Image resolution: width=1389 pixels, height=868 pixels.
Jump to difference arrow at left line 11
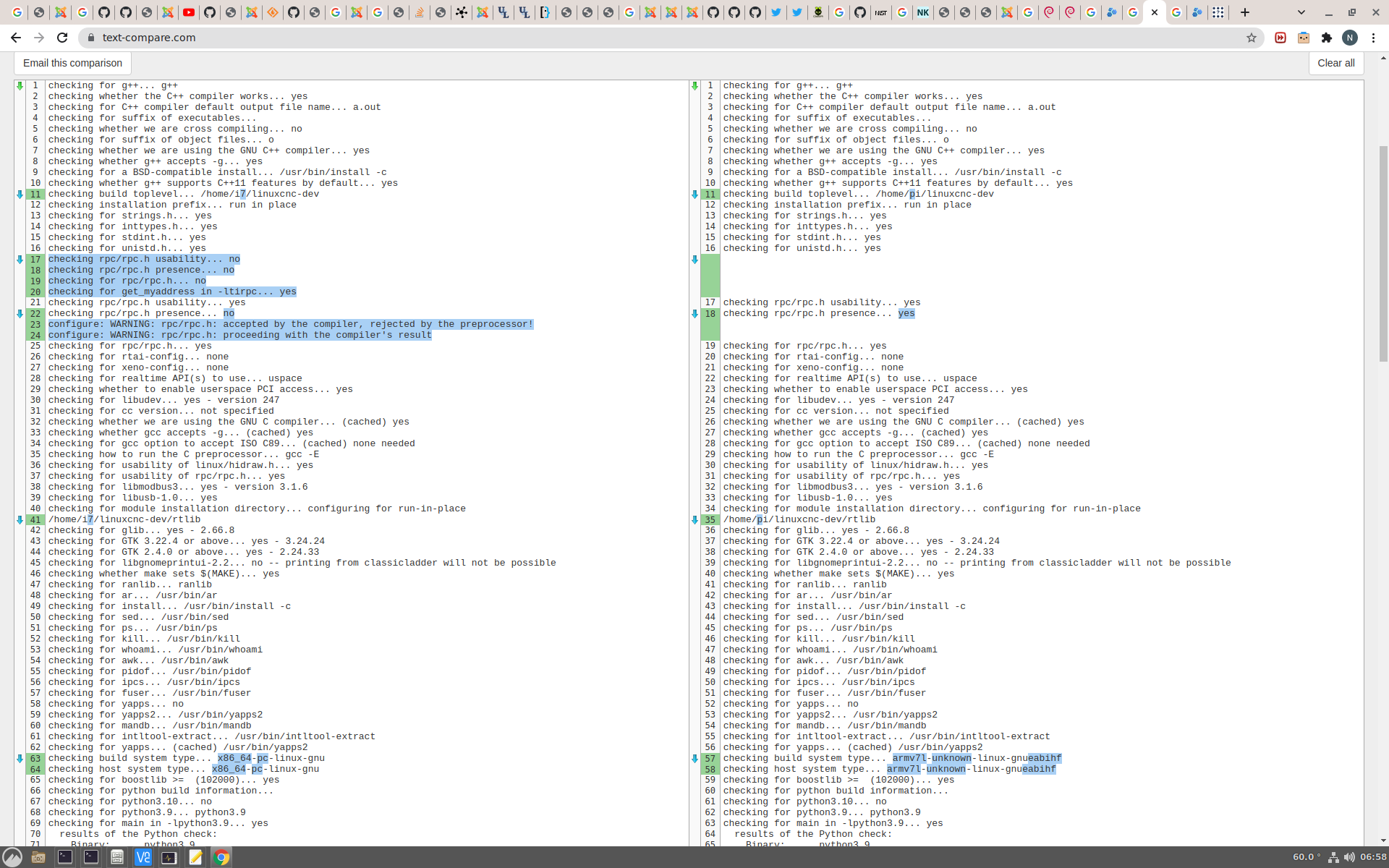pos(20,194)
